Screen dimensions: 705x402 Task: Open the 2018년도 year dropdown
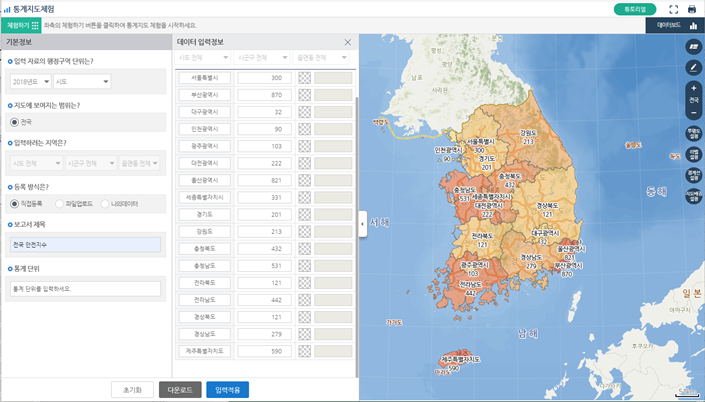(x=31, y=81)
